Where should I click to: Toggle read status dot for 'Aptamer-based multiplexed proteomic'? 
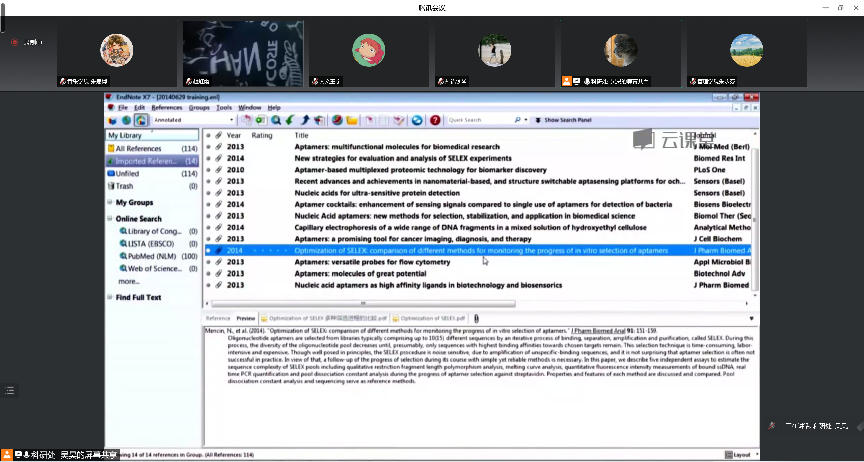click(x=208, y=170)
